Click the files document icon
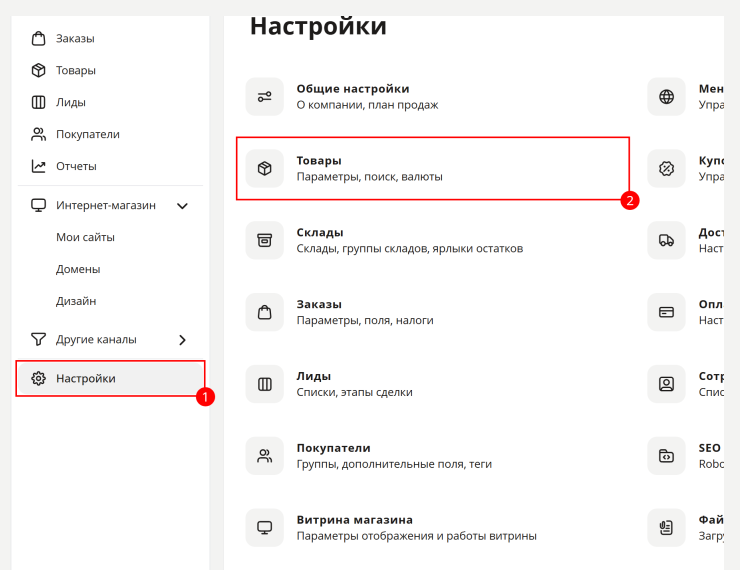This screenshot has width=740, height=570. click(x=666, y=528)
